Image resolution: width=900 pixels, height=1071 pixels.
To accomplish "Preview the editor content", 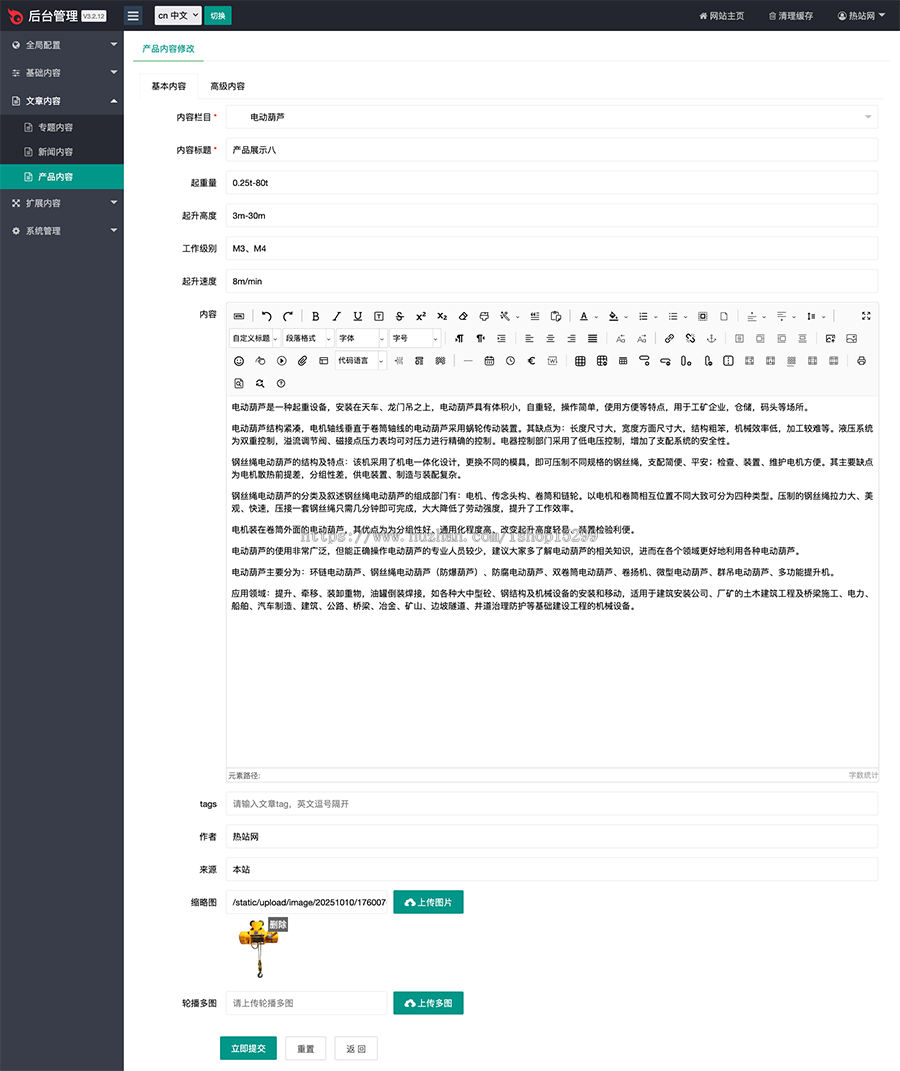I will coord(238,383).
